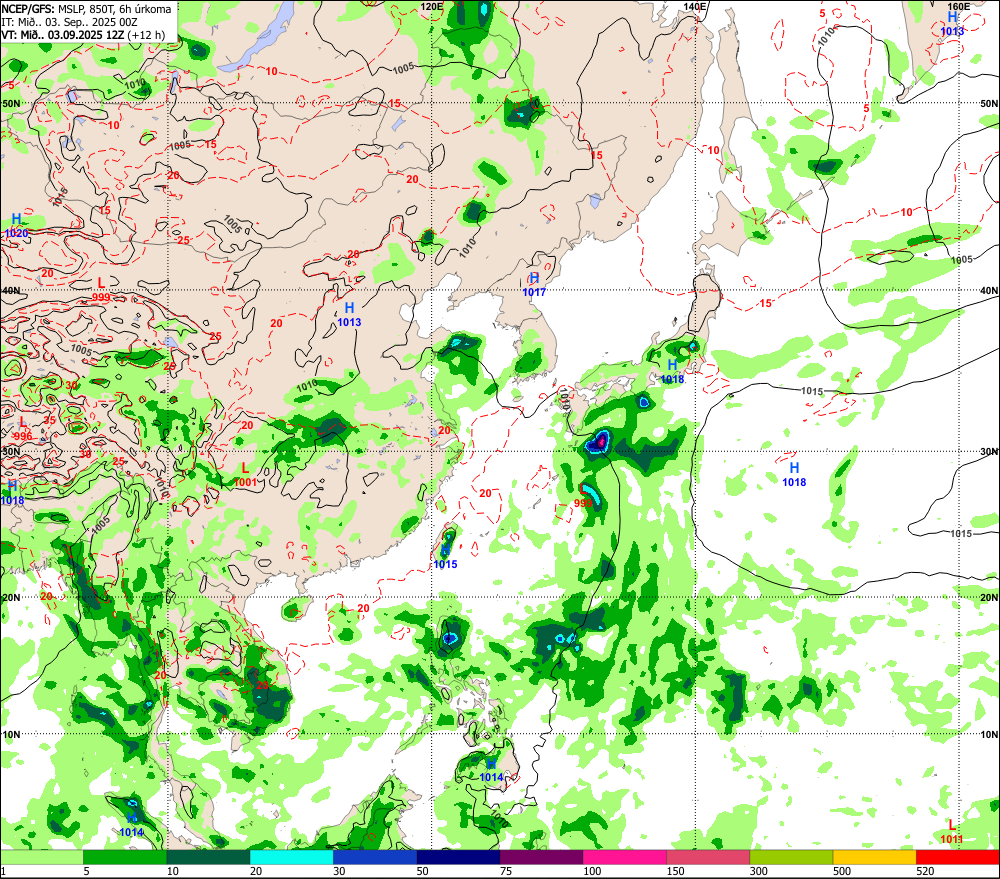Click the 'NCEP/GFS: MSLP, 850T, 6h úrkoma' title

pyautogui.click(x=87, y=9)
